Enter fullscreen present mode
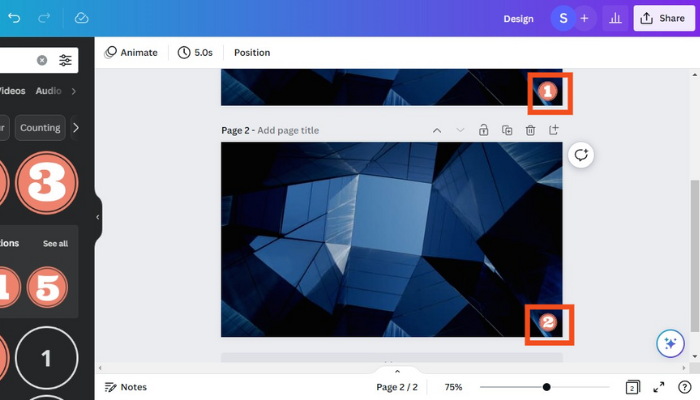 click(658, 387)
